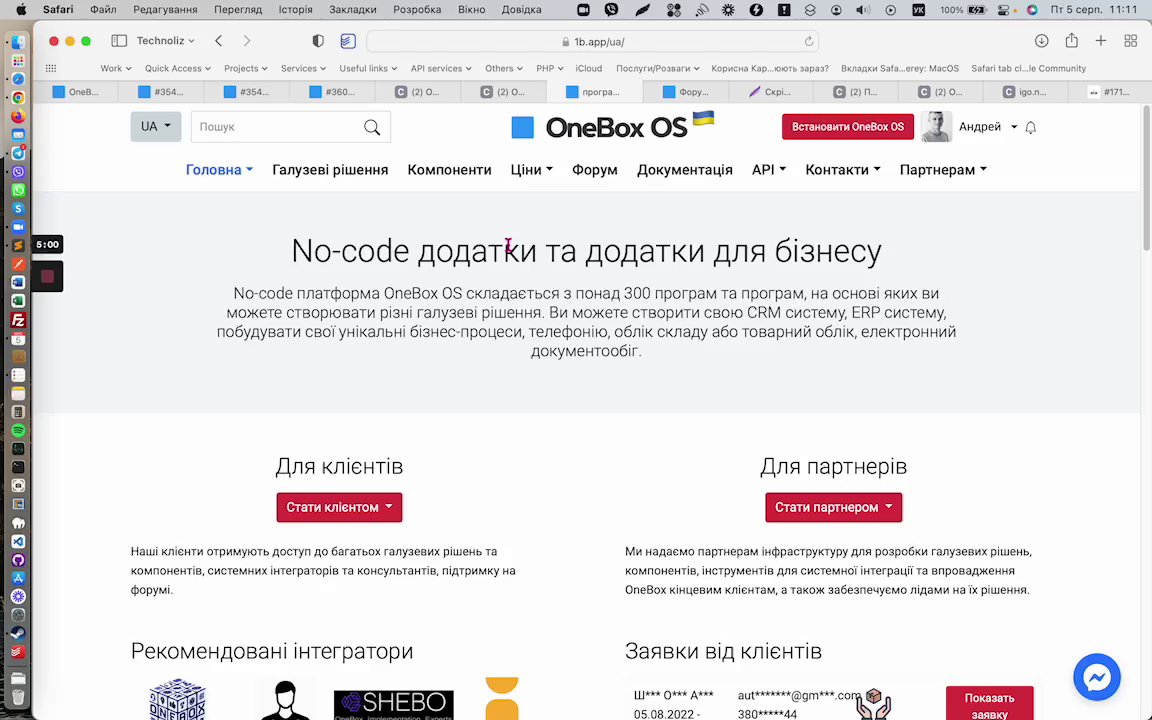Open the favorites grid icon in bookmarks bar

point(51,68)
